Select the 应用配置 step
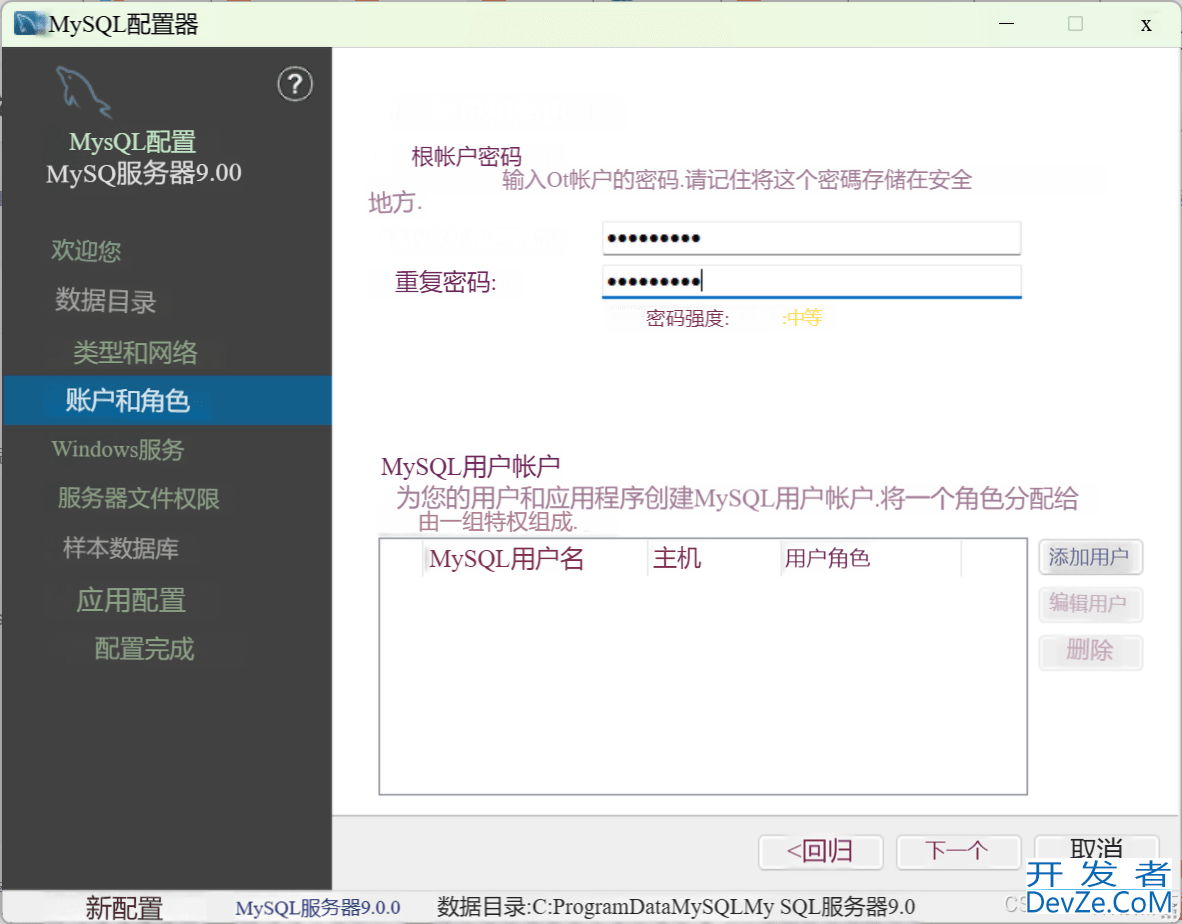The image size is (1182, 924). coord(131,600)
